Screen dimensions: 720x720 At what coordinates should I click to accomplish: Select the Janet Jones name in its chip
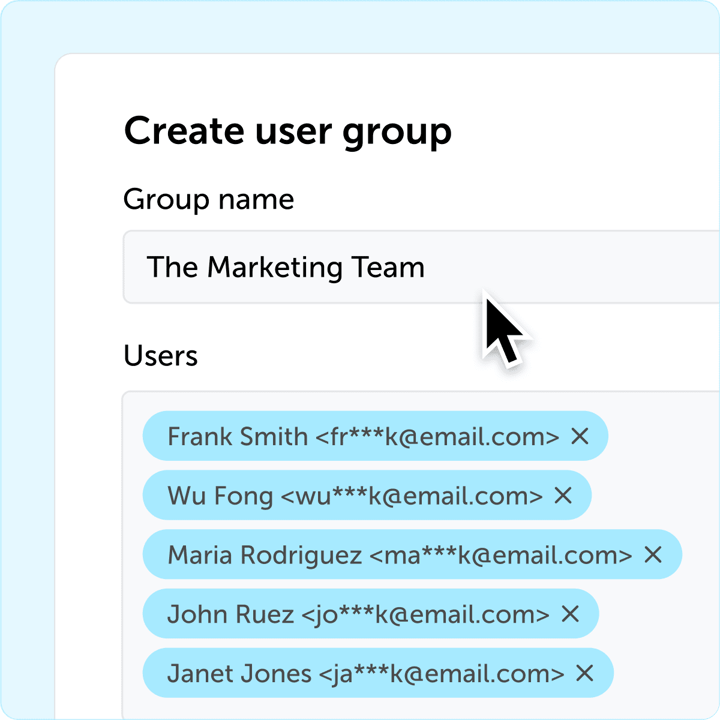239,674
